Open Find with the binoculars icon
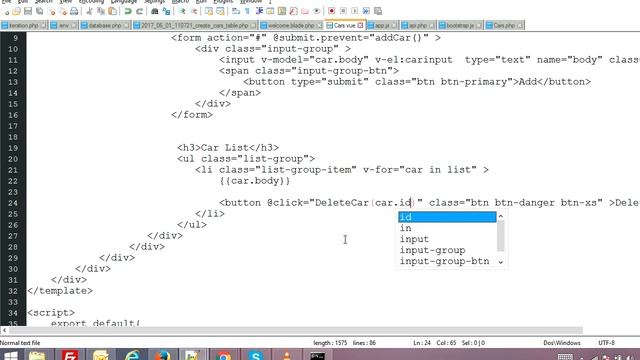 [x=155, y=11]
